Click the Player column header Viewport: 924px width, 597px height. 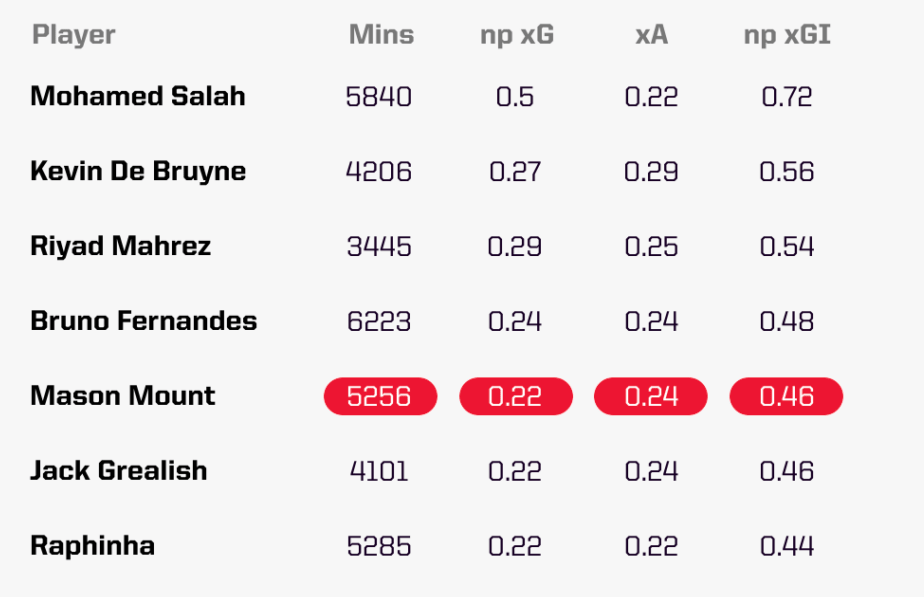73,35
